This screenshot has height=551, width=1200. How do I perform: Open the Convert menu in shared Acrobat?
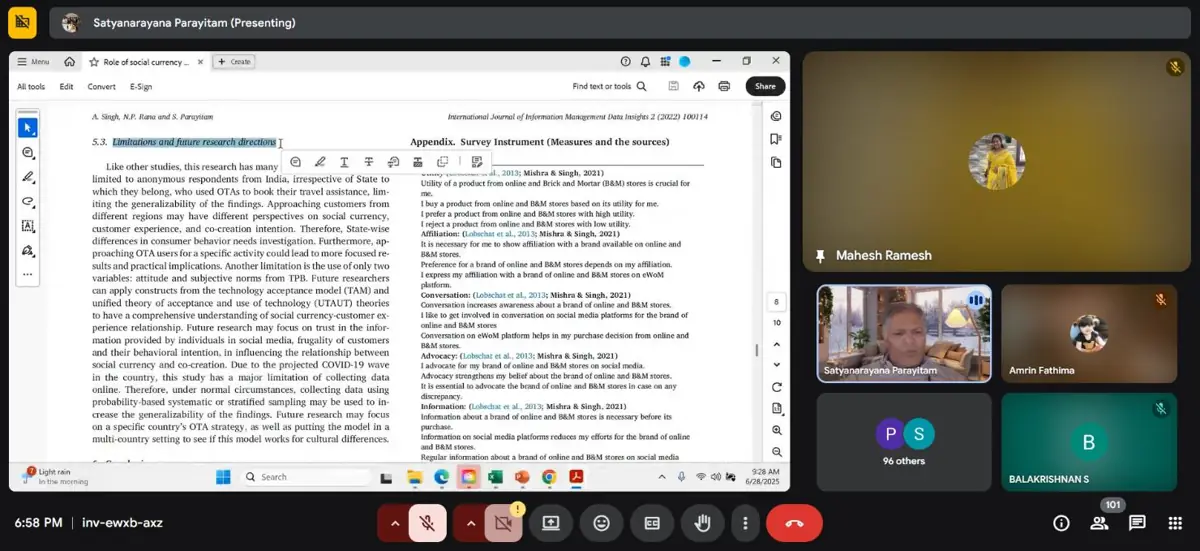pos(101,86)
